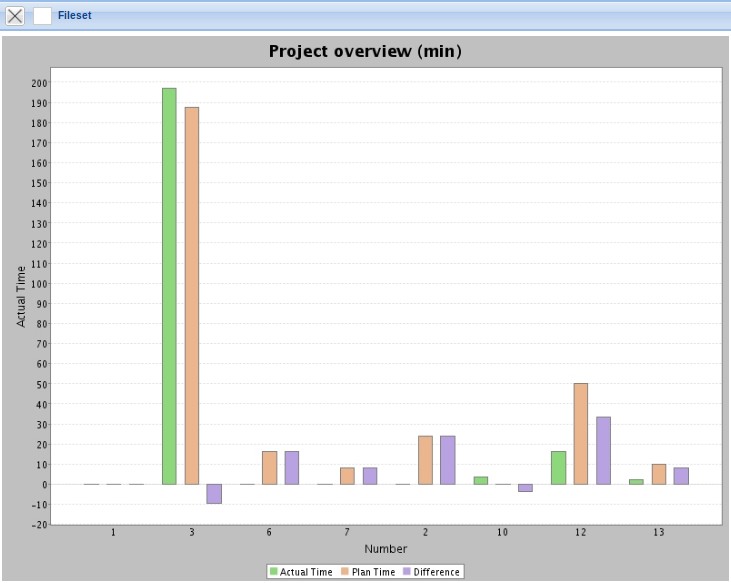Select the purple Difference bar for number 6
Screen dimensions: 731x583
292,468
